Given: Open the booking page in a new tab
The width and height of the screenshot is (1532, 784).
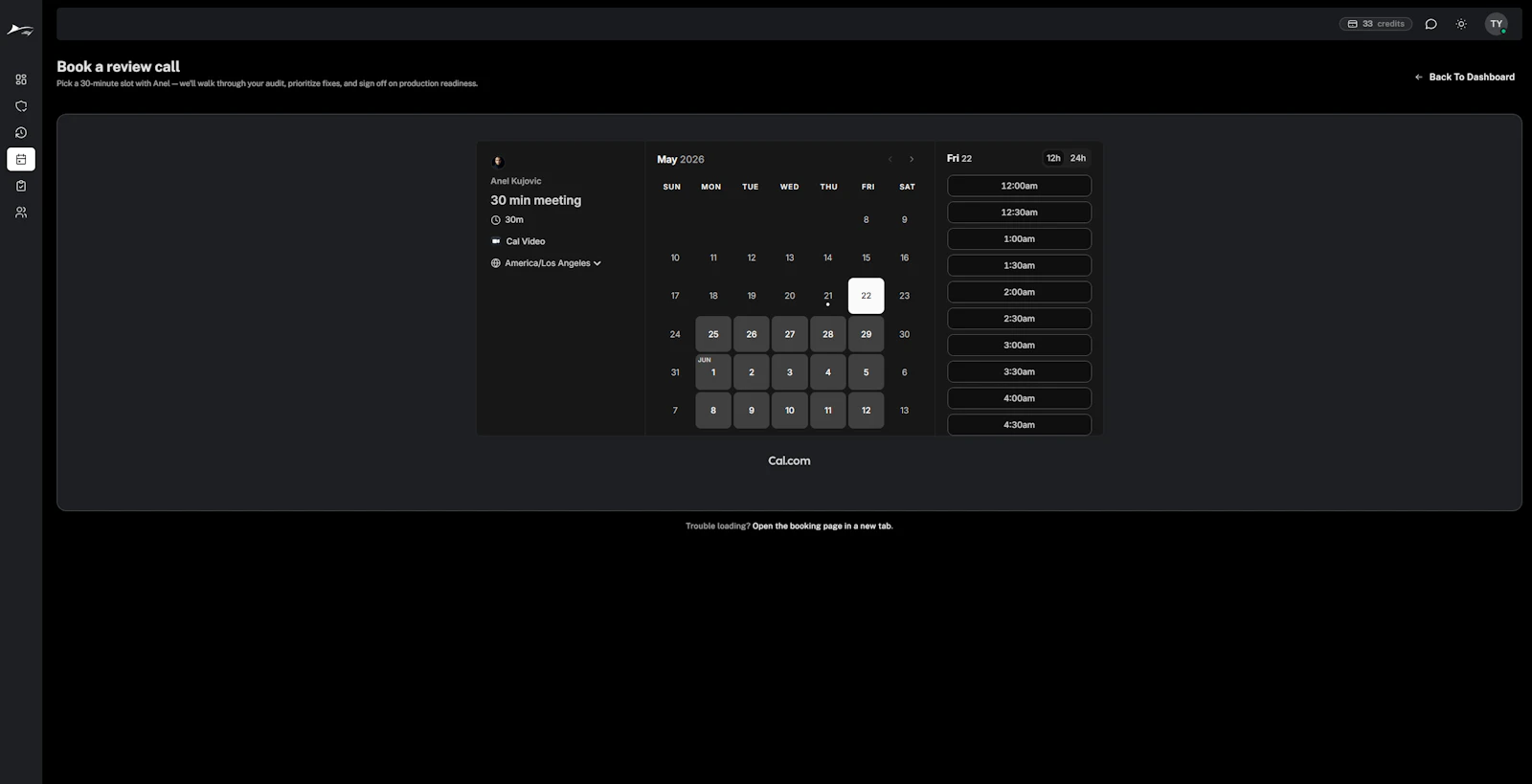Looking at the screenshot, I should click(x=822, y=526).
